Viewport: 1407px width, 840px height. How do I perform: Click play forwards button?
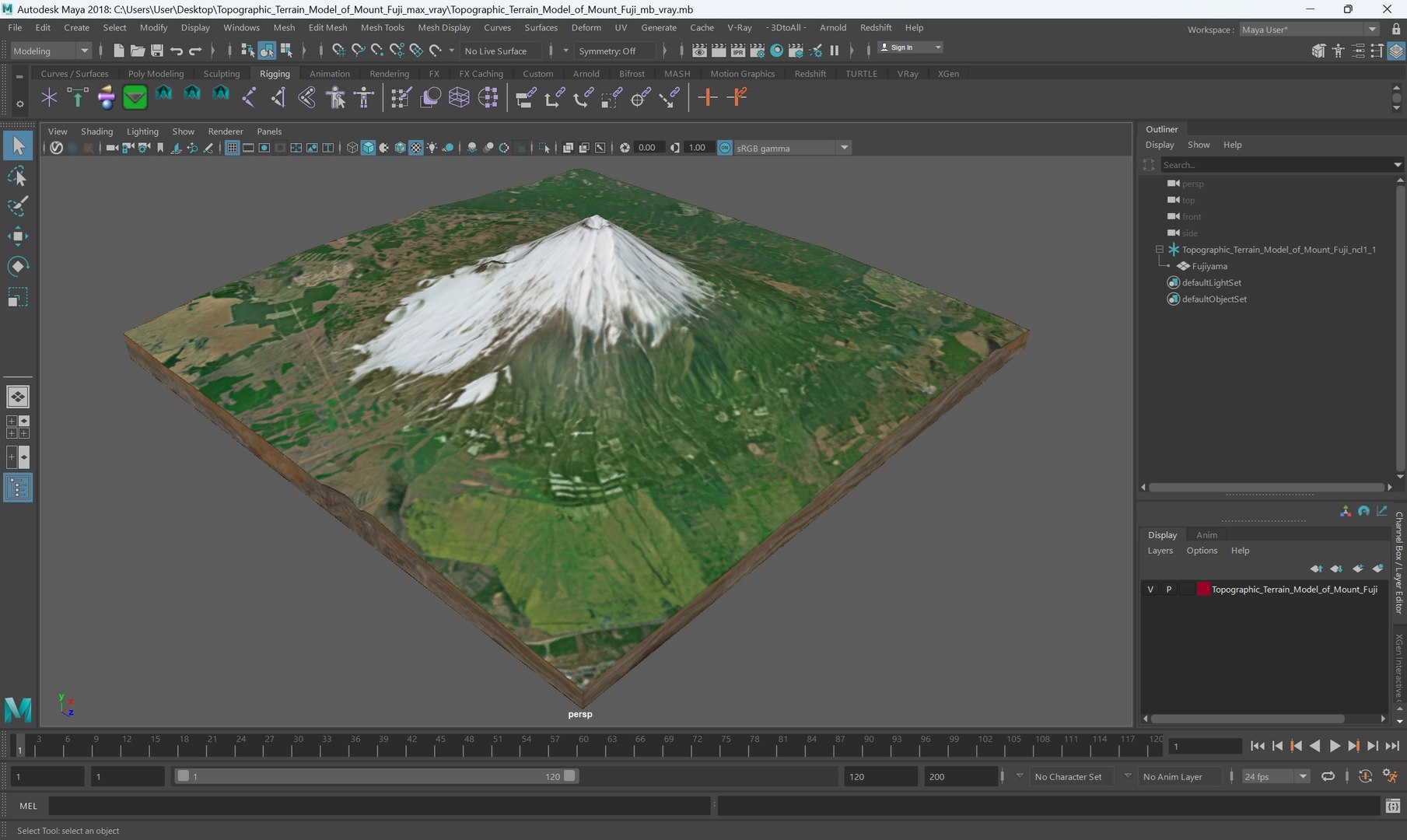click(1335, 746)
